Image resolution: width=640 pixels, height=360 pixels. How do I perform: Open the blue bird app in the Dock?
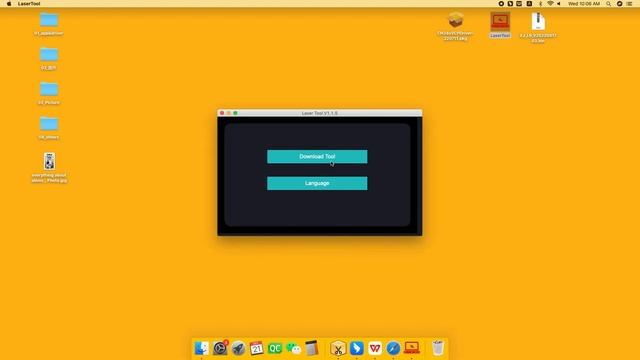coord(356,348)
